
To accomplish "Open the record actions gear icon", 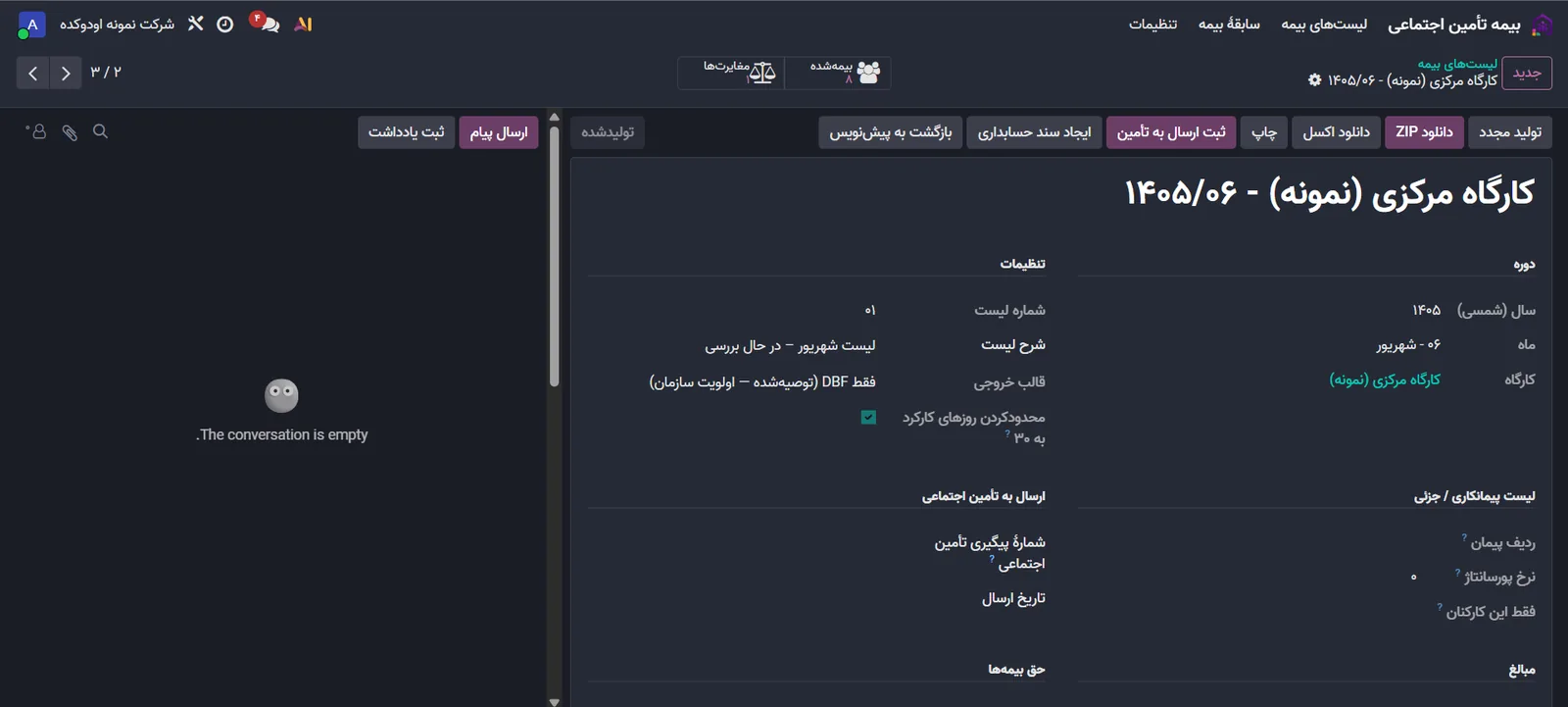I will click(1314, 80).
